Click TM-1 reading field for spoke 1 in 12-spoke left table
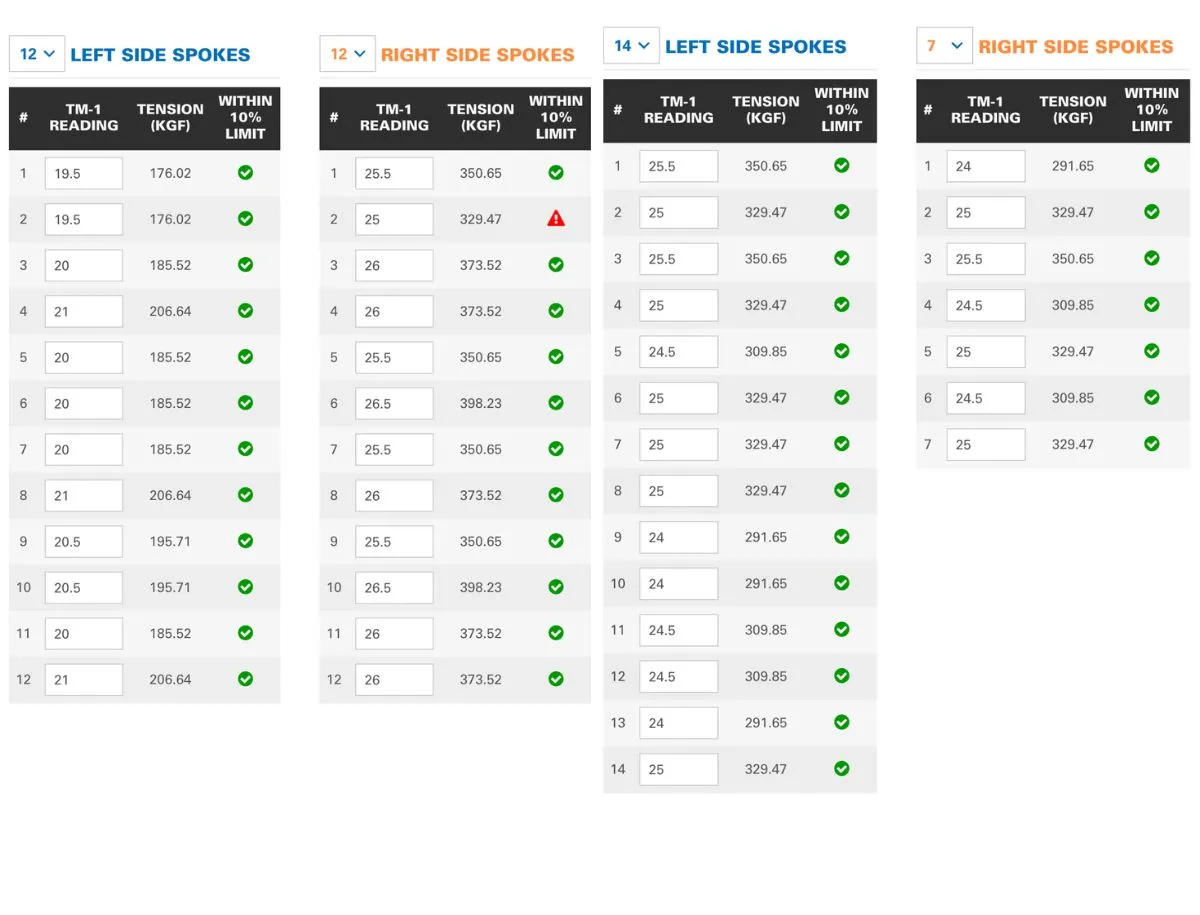The height and width of the screenshot is (915, 1200). (x=84, y=173)
